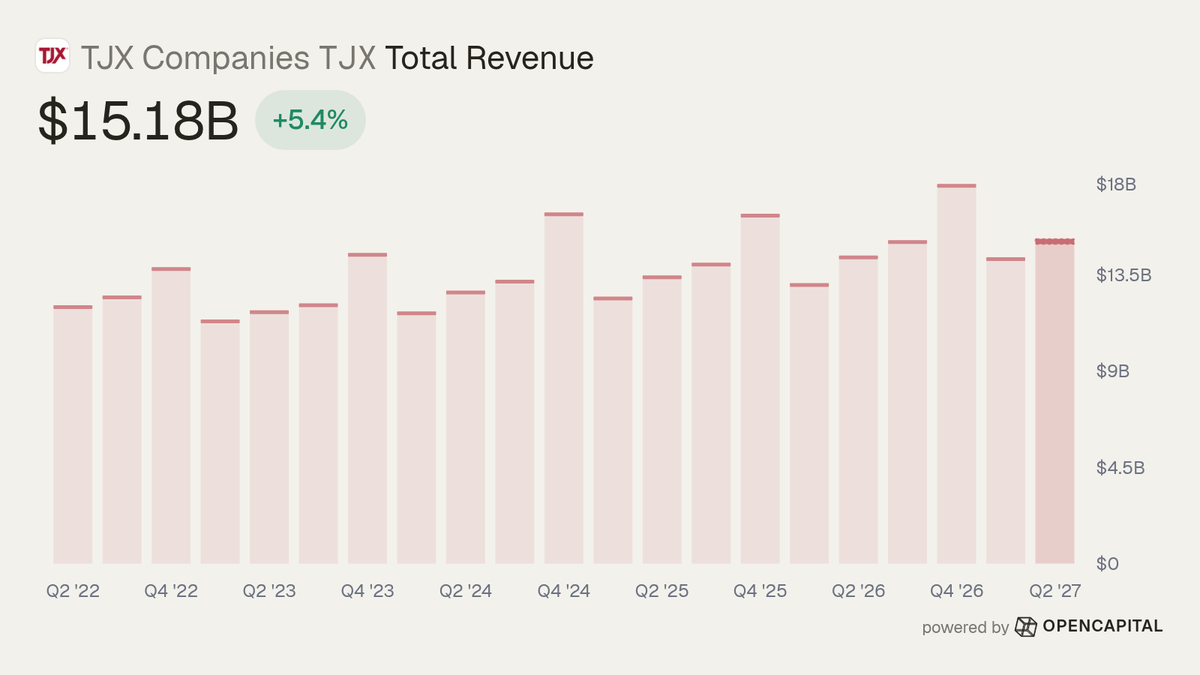
Task: Click the +5.4% growth badge
Action: 310,121
